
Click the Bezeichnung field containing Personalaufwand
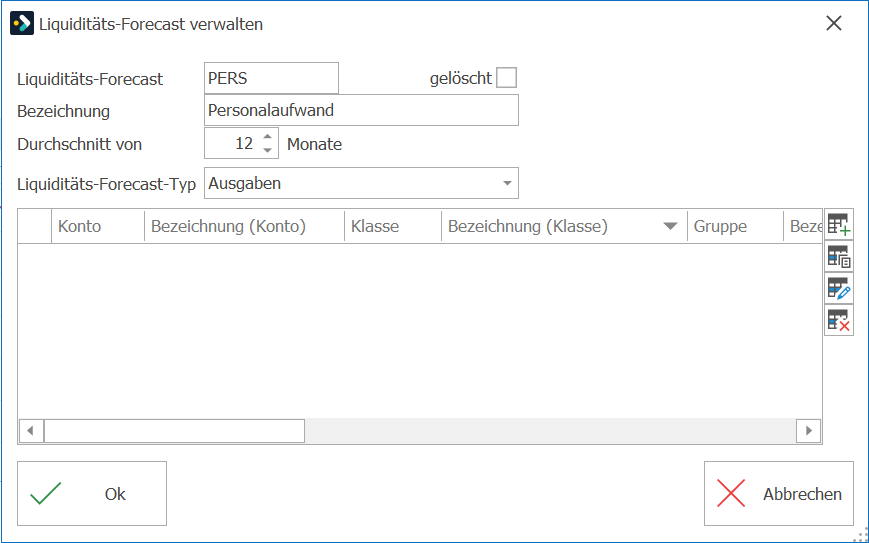click(361, 110)
